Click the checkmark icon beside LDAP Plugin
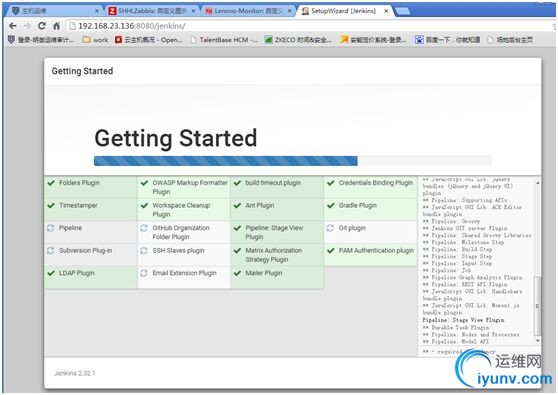The height and width of the screenshot is (395, 558). click(51, 273)
